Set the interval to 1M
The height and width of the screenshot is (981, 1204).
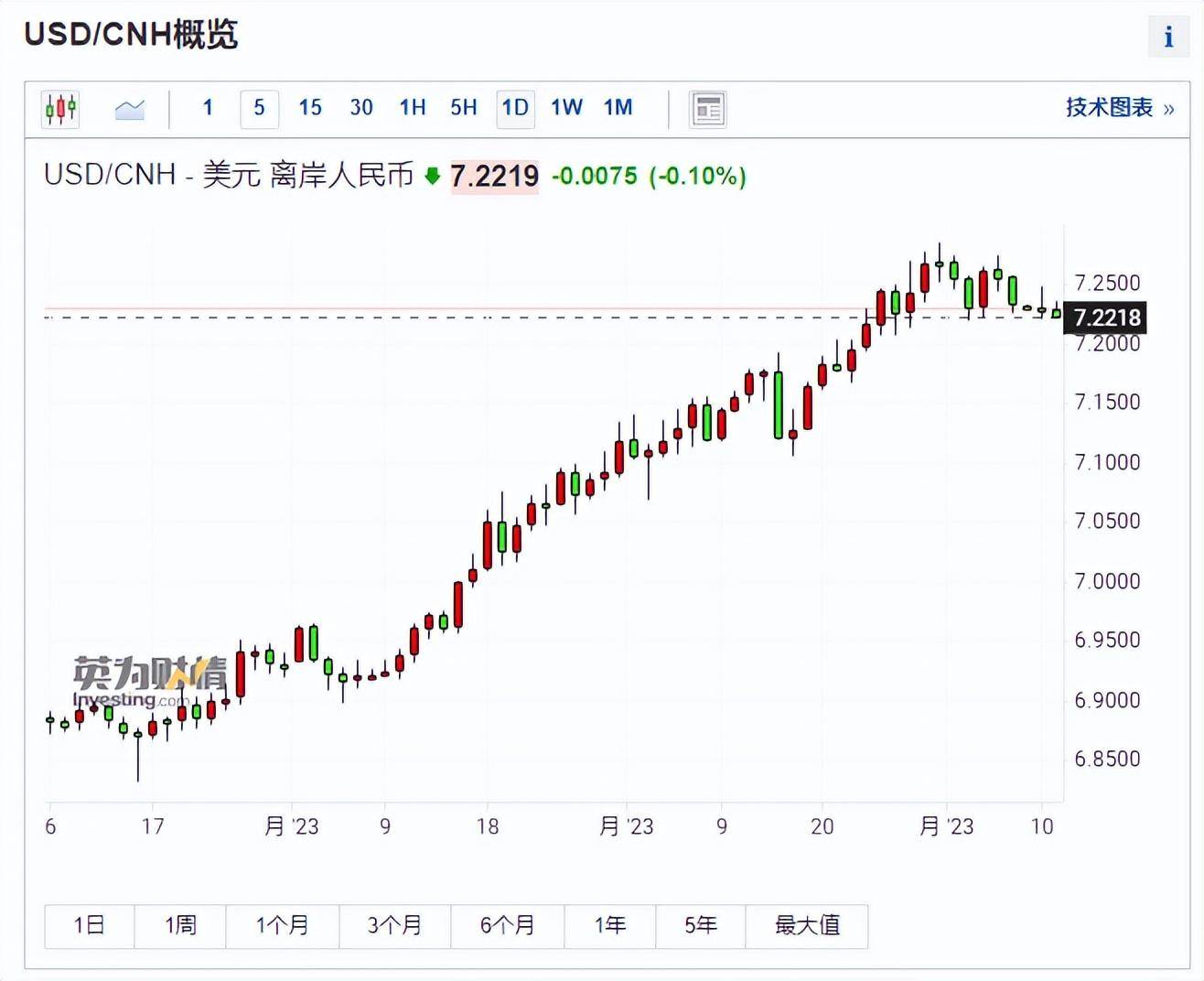point(618,108)
